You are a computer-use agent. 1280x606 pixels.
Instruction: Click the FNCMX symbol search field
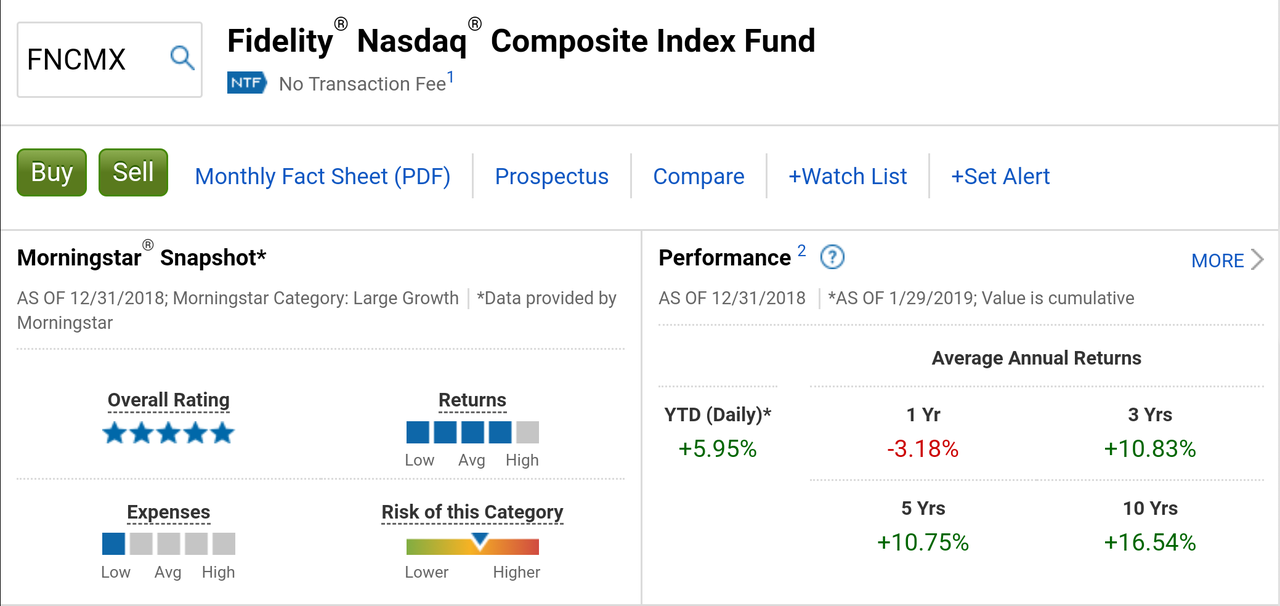coord(90,60)
